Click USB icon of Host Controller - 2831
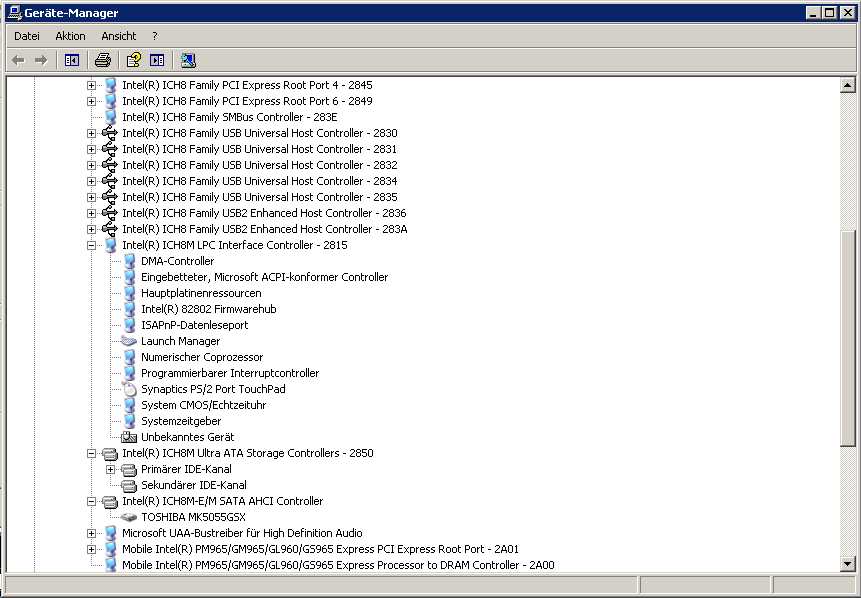Image resolution: width=861 pixels, height=598 pixels. 110,149
